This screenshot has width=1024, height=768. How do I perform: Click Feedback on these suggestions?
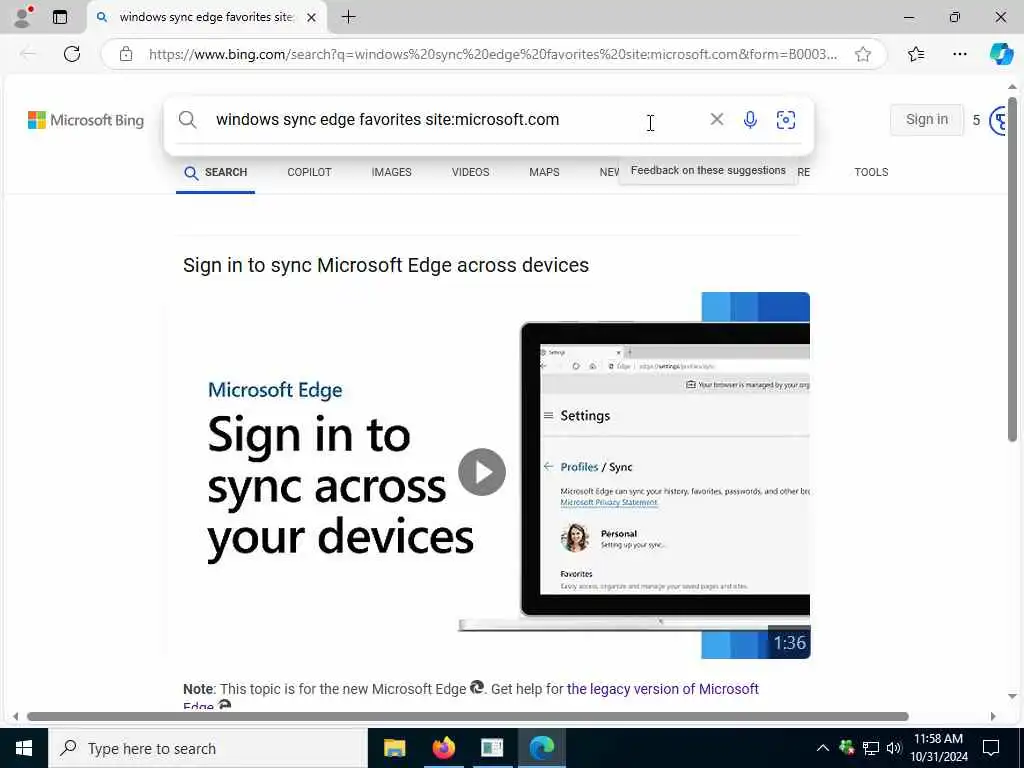pos(708,170)
